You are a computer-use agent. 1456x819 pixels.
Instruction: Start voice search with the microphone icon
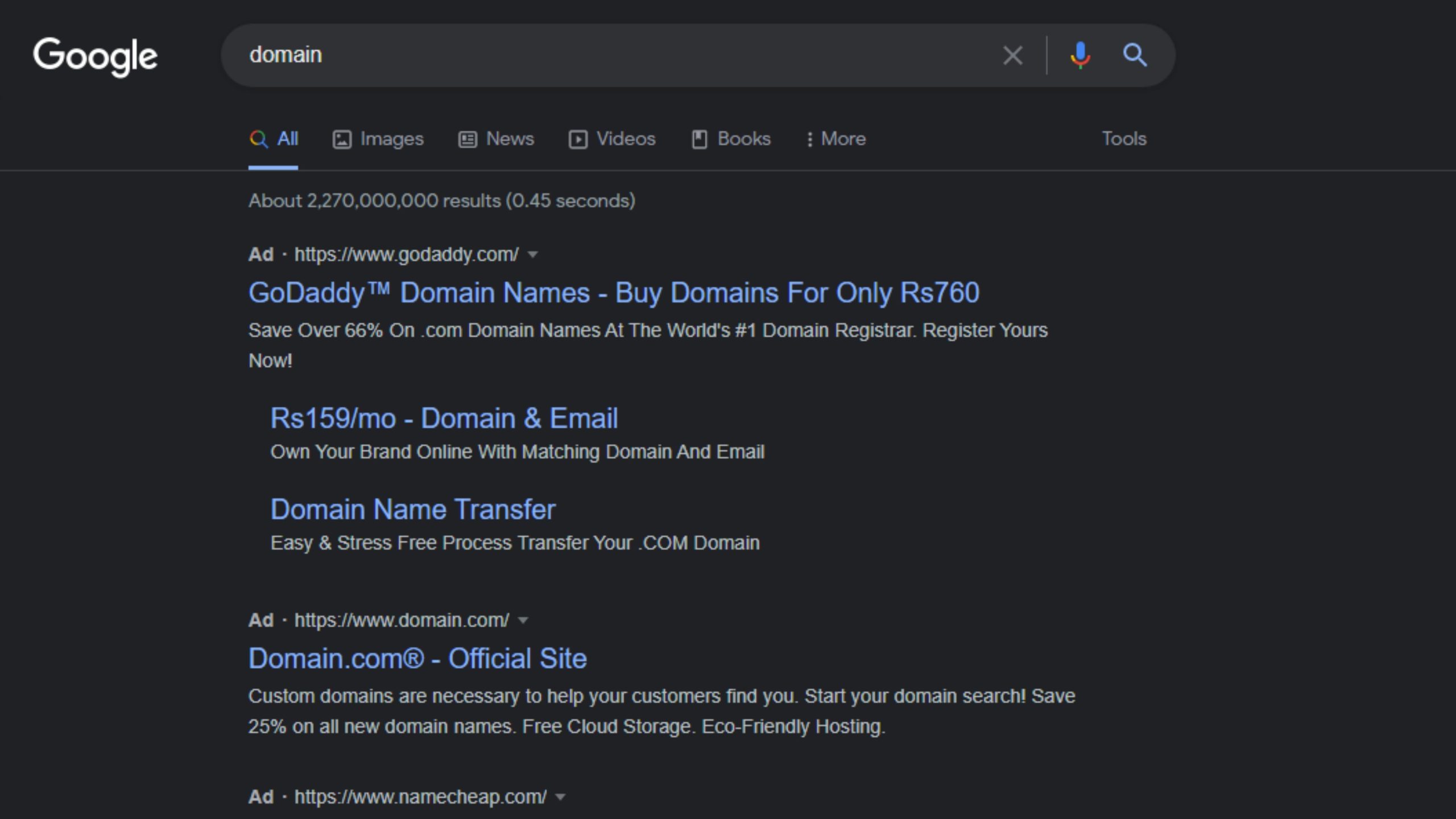(1080, 56)
